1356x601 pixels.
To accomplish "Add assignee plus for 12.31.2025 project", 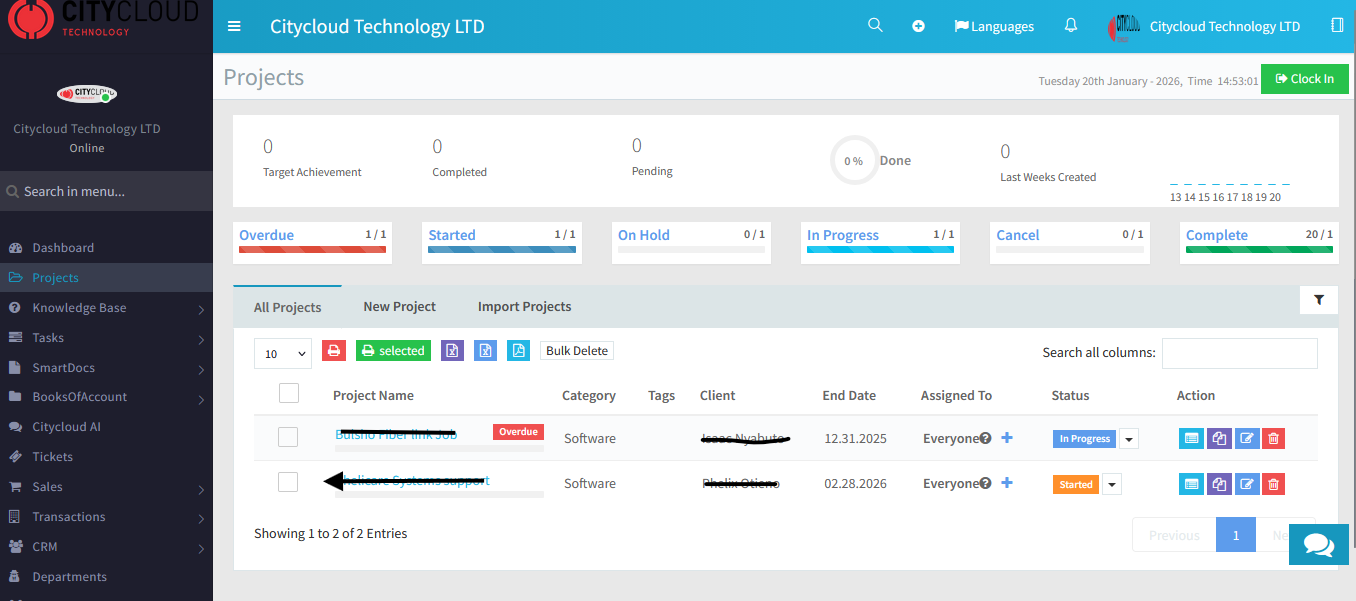I will pyautogui.click(x=1007, y=438).
